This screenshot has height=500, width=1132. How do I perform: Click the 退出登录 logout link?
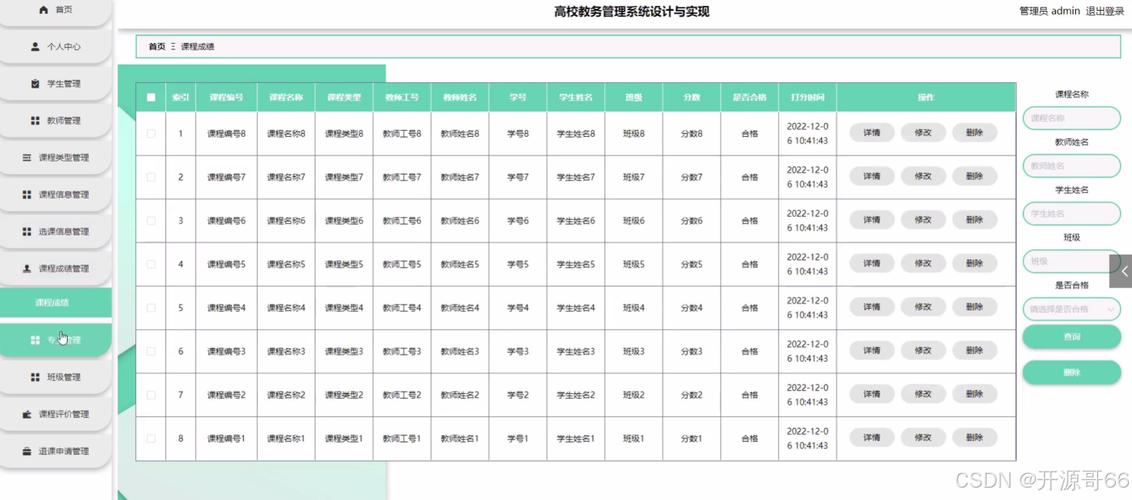click(1105, 11)
